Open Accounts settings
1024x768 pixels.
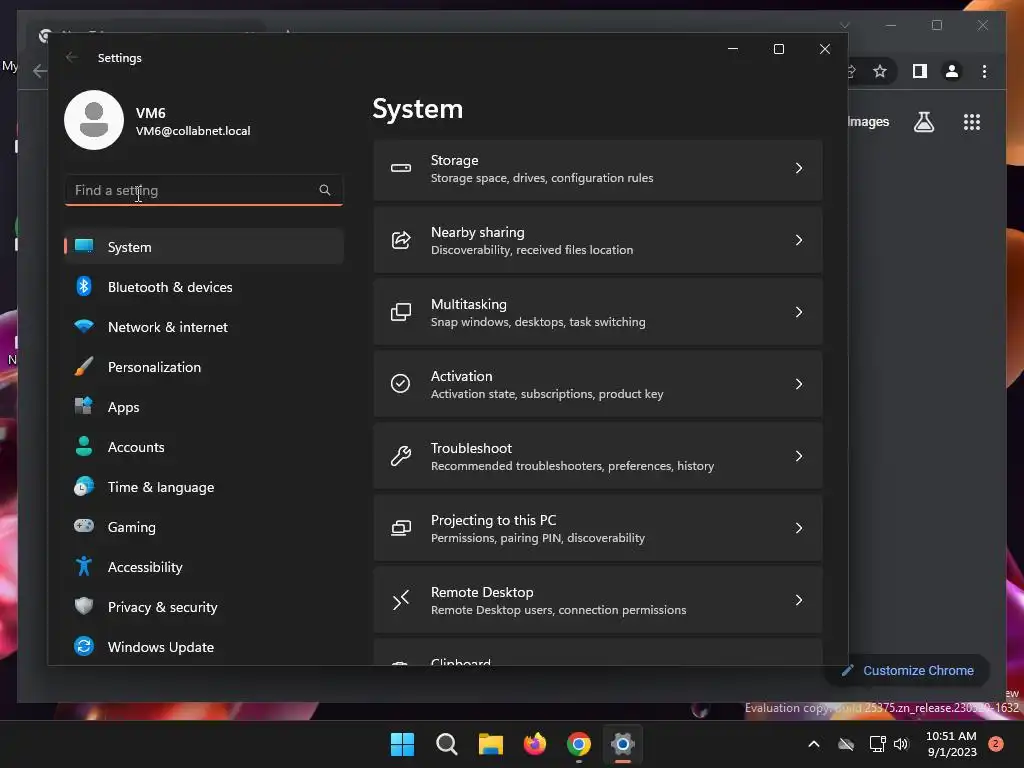tap(204, 447)
